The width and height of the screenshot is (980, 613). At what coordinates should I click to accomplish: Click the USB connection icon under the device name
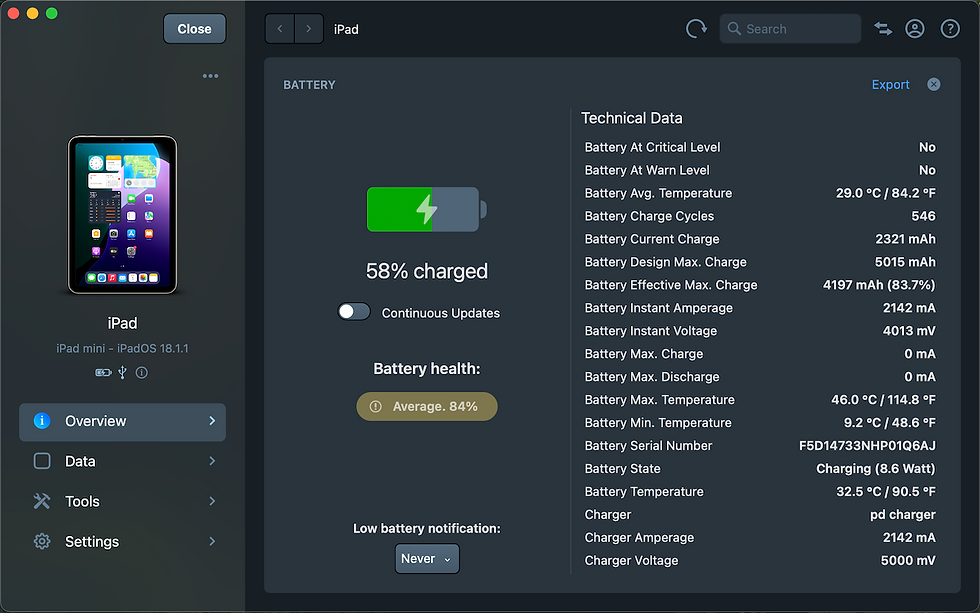click(122, 372)
